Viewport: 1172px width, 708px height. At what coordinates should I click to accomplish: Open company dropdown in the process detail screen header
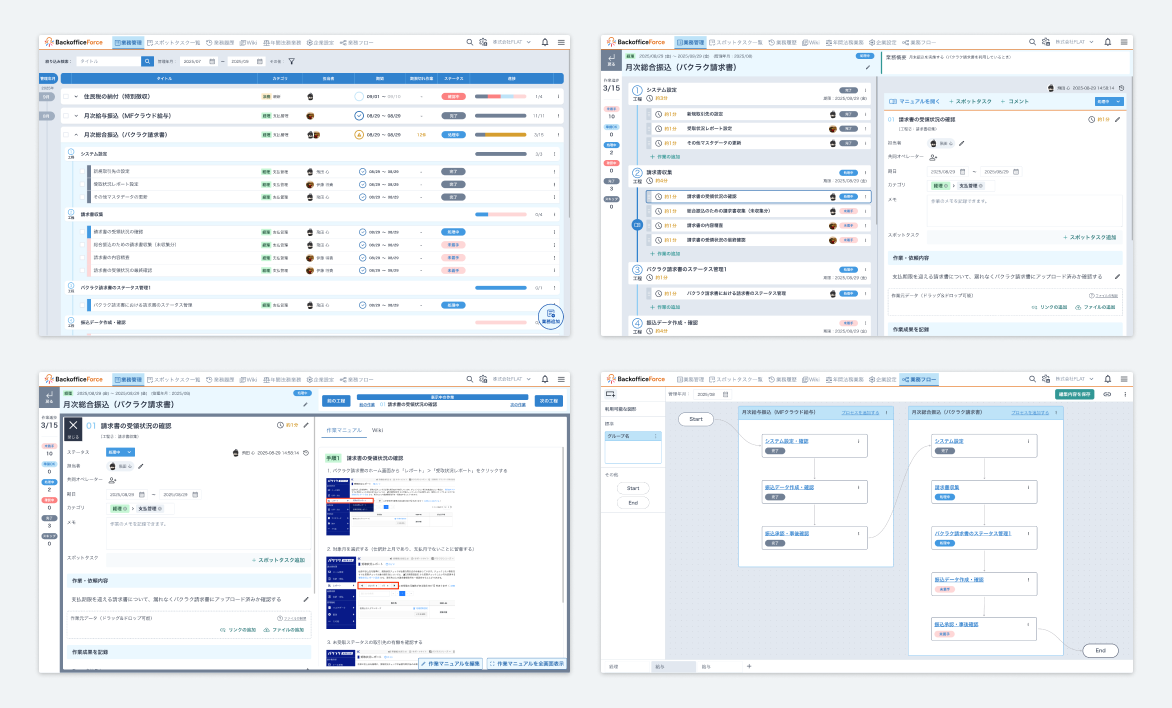tap(1075, 43)
